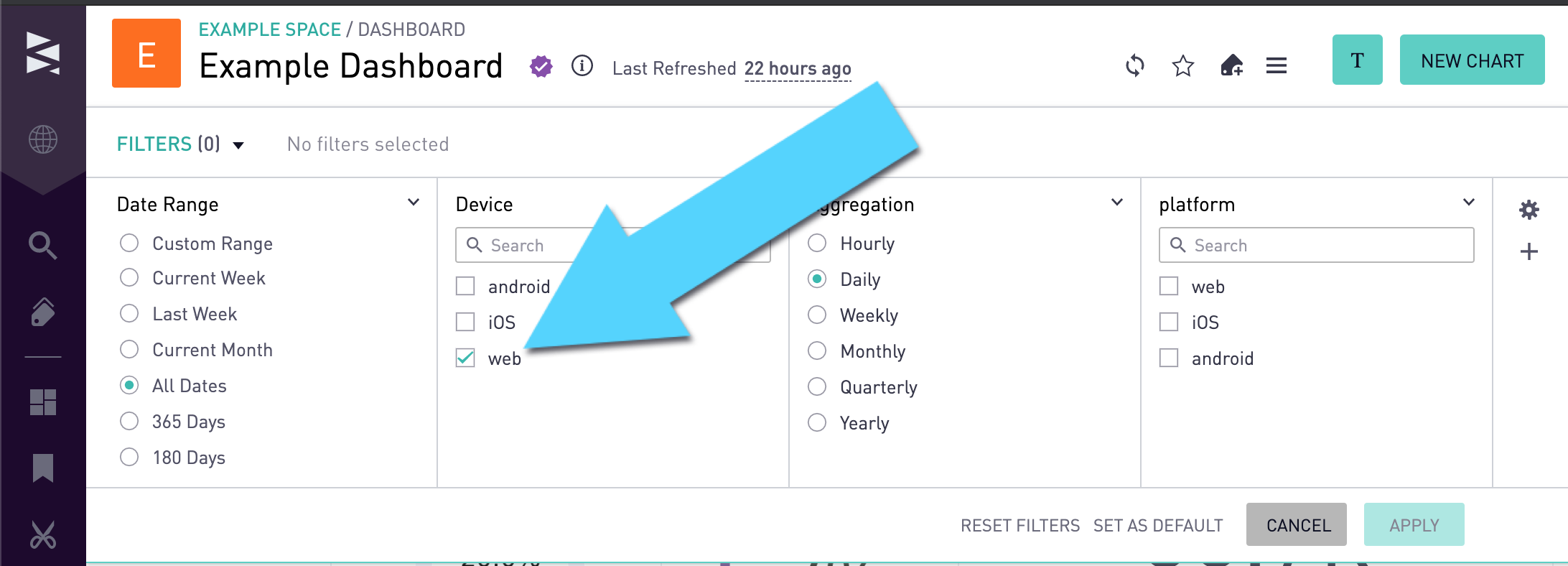This screenshot has height=566, width=1568.
Task: Open filter settings with the gear icon
Action: click(x=1529, y=210)
